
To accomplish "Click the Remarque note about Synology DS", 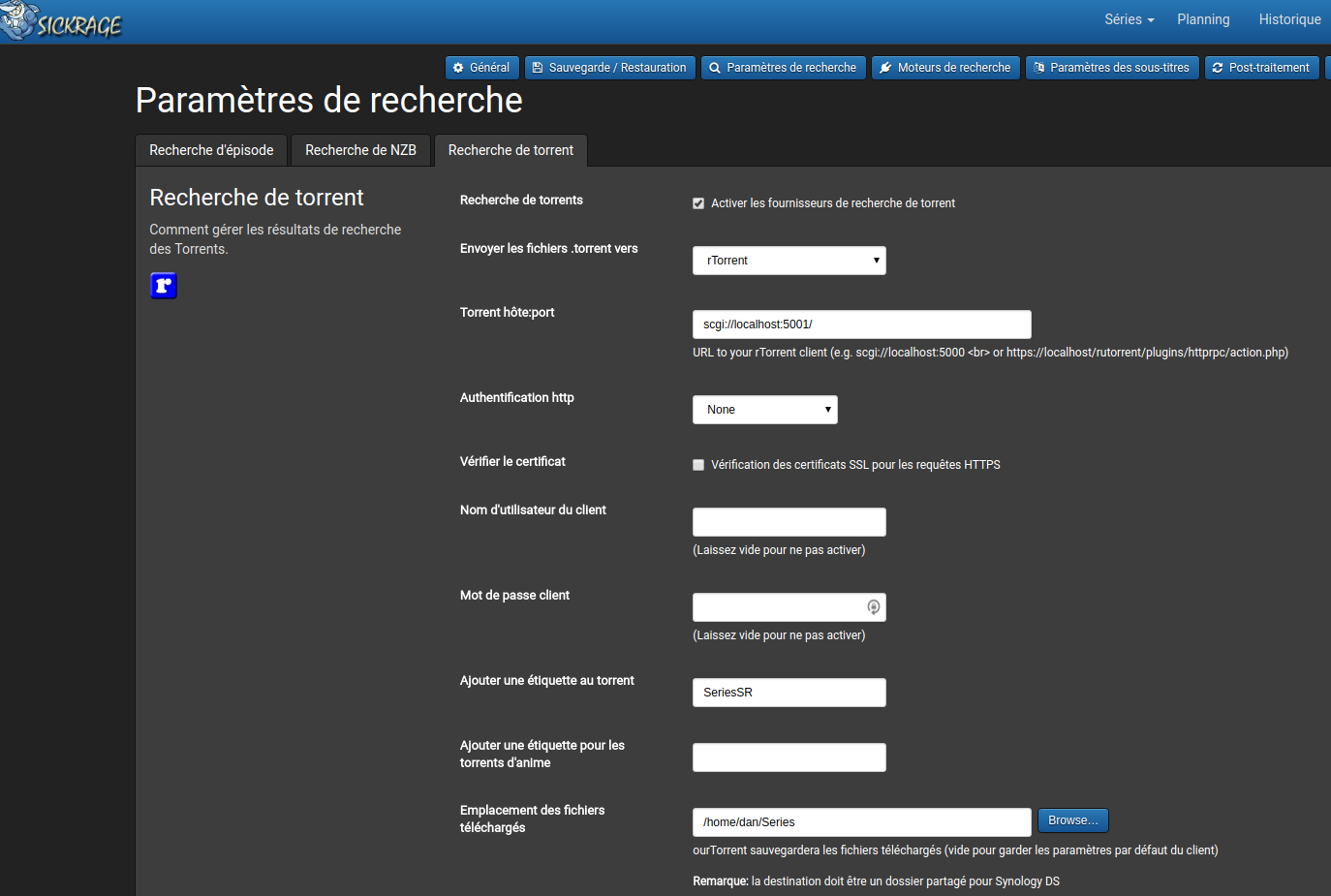I will 876,881.
